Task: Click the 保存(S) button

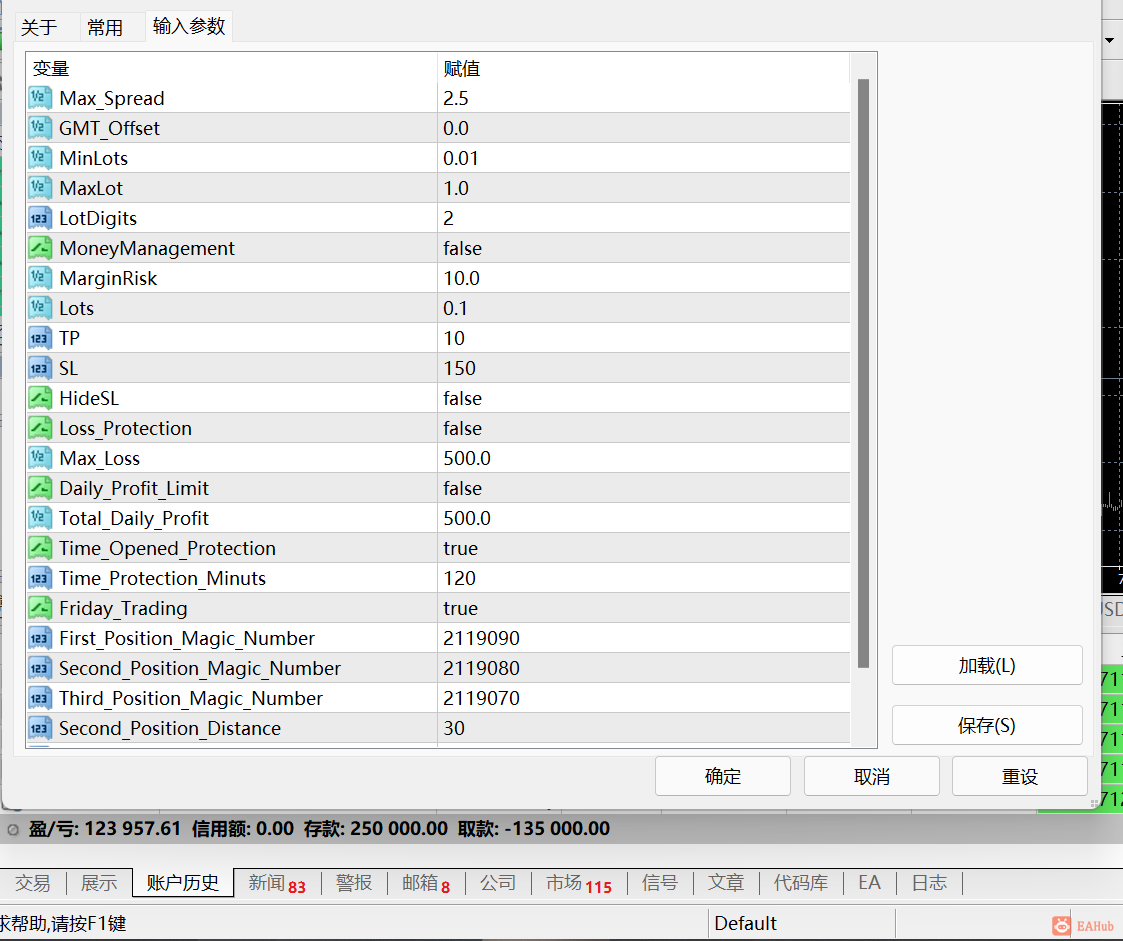Action: [x=987, y=725]
